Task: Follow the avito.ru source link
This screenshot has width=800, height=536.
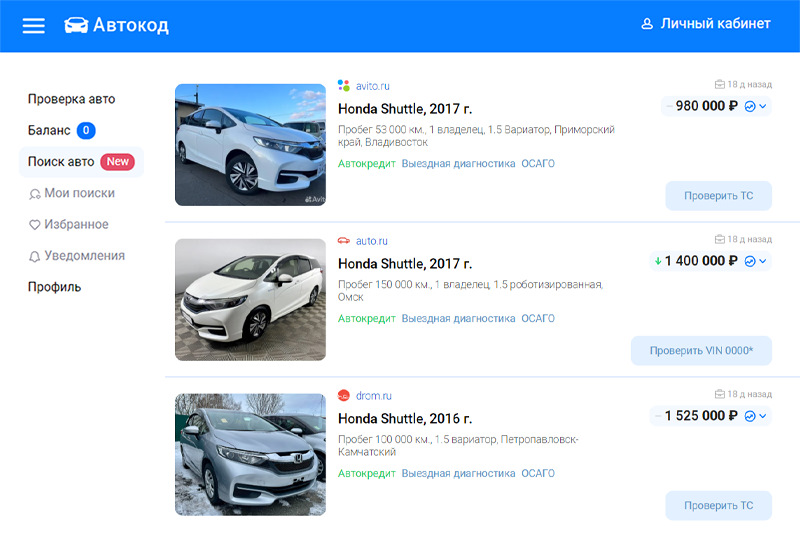Action: pyautogui.click(x=372, y=86)
